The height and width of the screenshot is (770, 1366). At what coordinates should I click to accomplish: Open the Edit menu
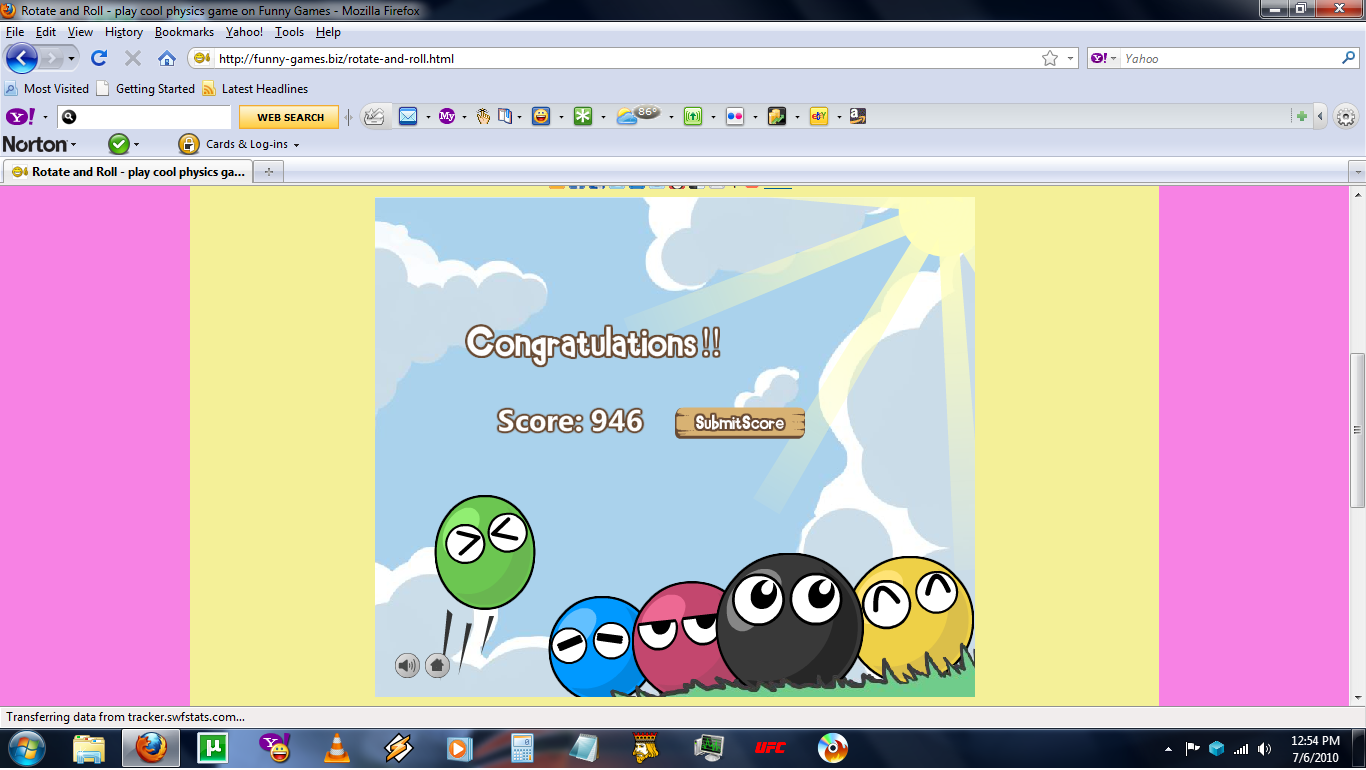pyautogui.click(x=46, y=32)
